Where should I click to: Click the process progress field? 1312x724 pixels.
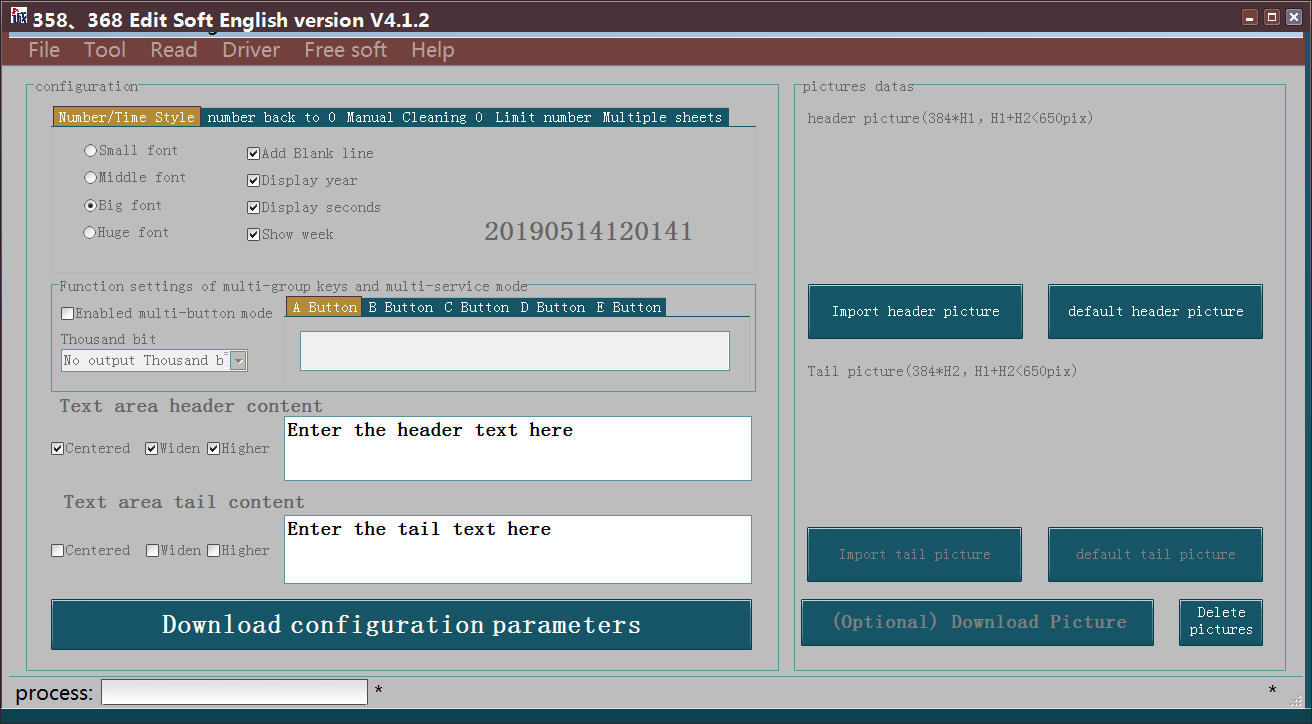(234, 692)
